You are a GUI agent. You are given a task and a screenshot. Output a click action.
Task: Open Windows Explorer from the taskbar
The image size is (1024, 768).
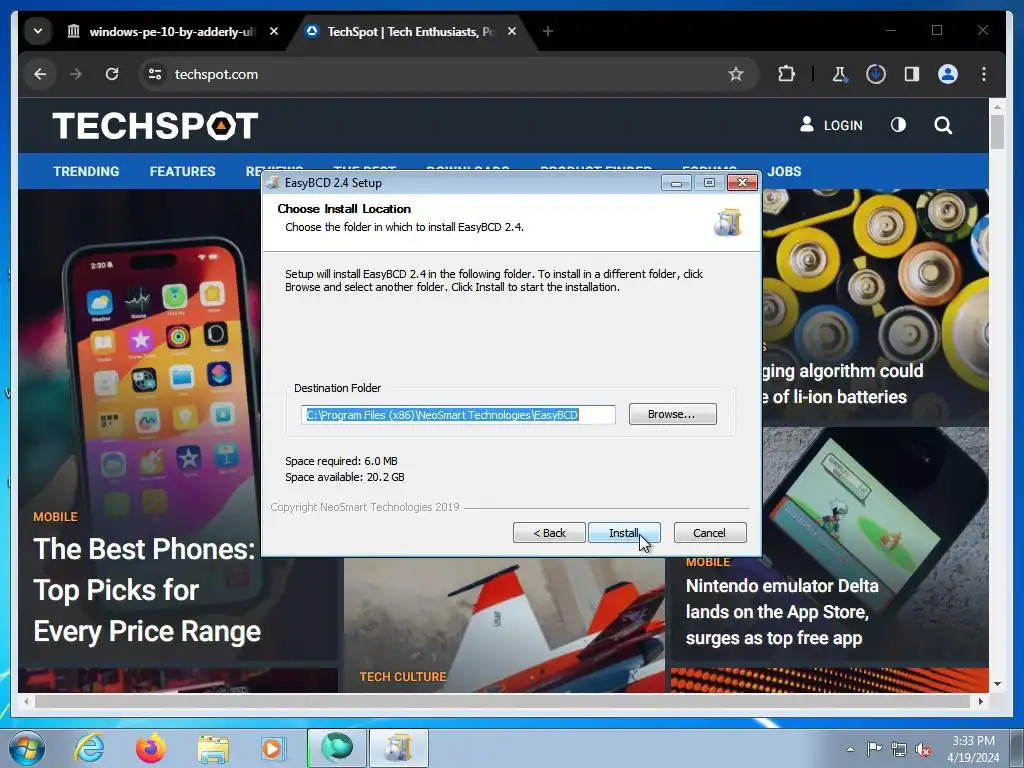213,748
